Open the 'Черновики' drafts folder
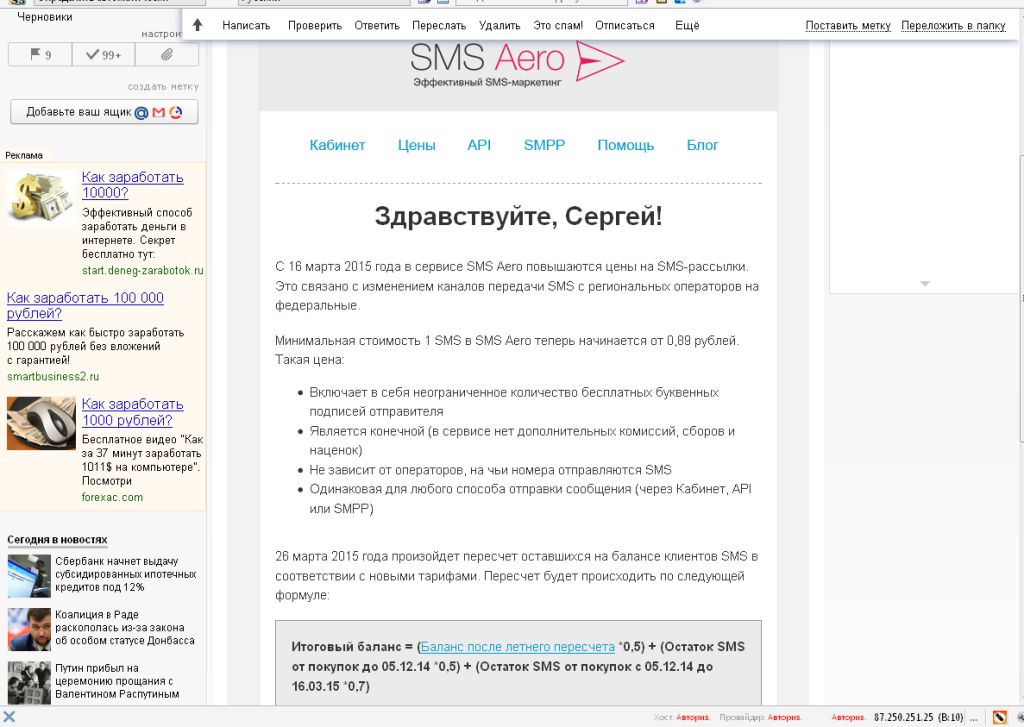 (45, 17)
